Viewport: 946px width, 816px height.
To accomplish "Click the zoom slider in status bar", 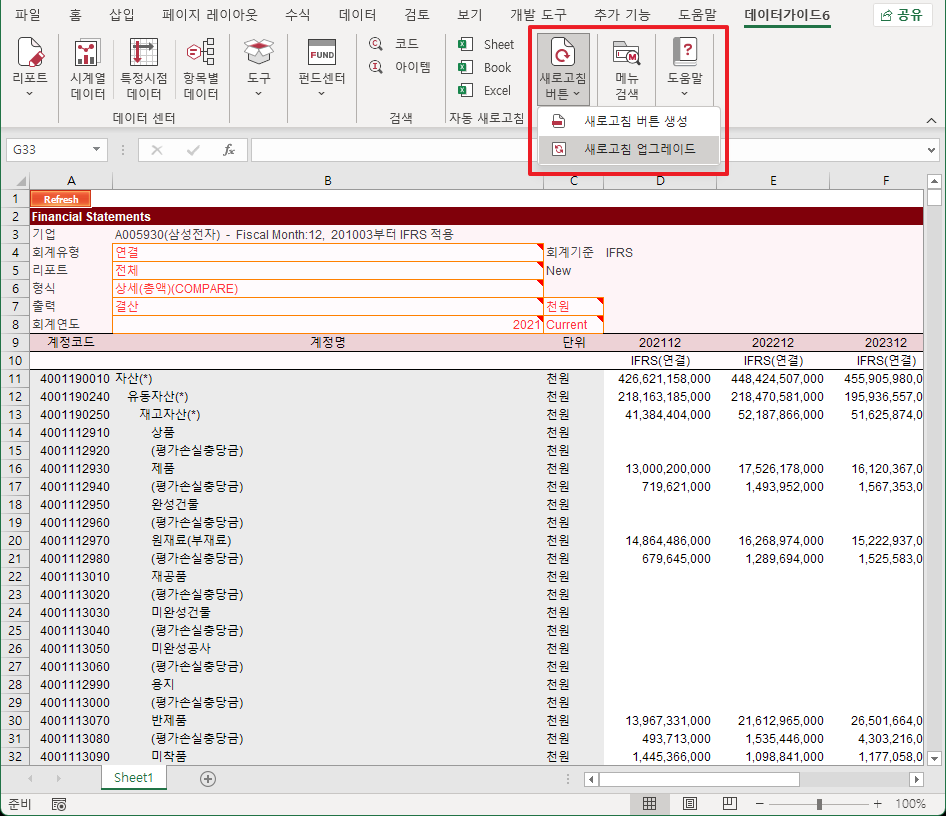I will (820, 804).
